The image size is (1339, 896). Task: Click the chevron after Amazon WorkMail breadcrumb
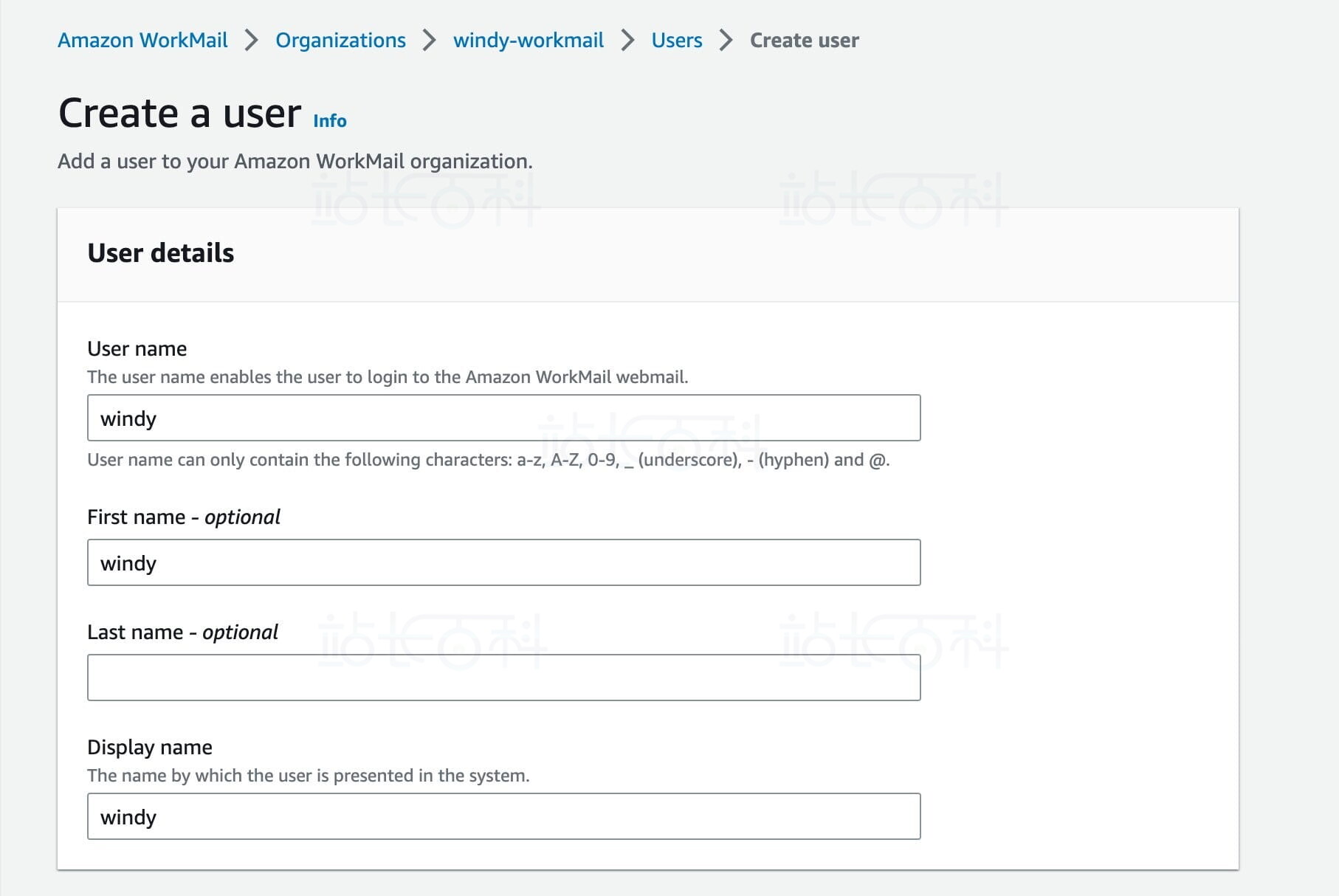pos(252,40)
